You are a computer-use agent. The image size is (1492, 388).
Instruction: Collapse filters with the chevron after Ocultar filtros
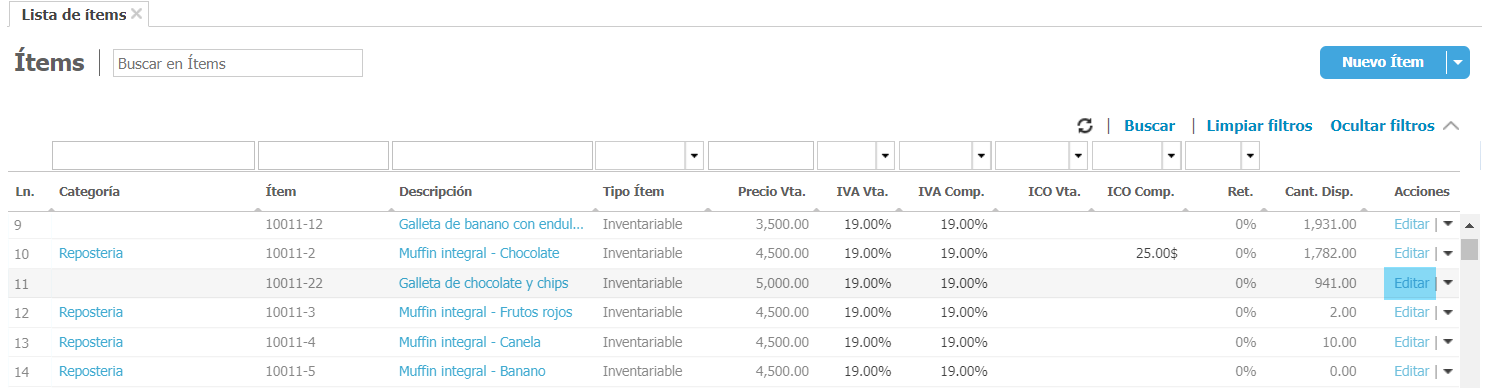[1452, 126]
